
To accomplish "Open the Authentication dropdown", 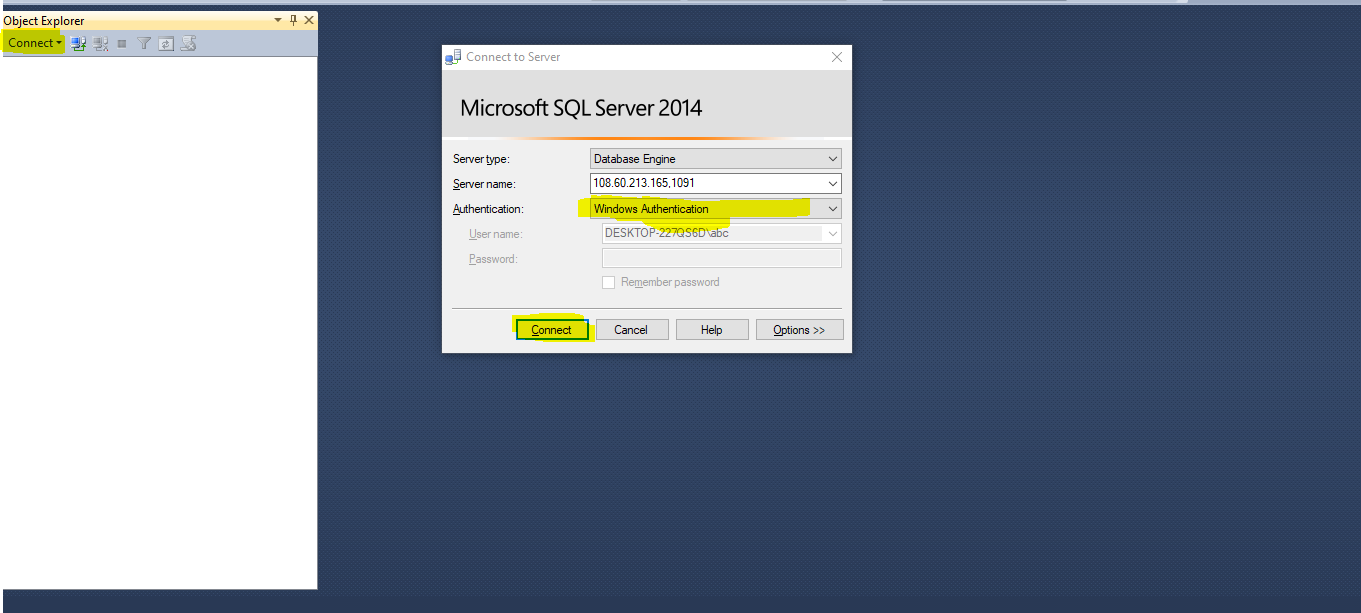I will point(832,209).
